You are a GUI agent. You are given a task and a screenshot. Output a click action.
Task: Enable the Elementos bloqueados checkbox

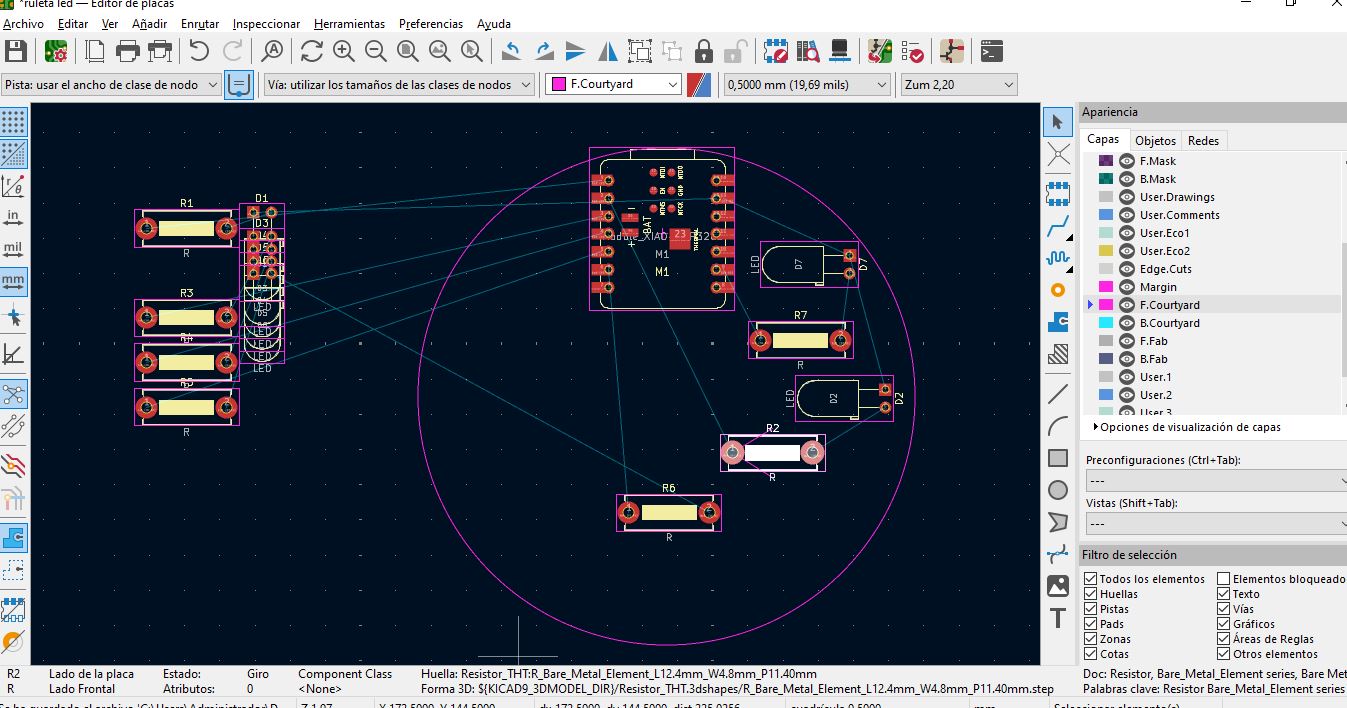(1223, 579)
